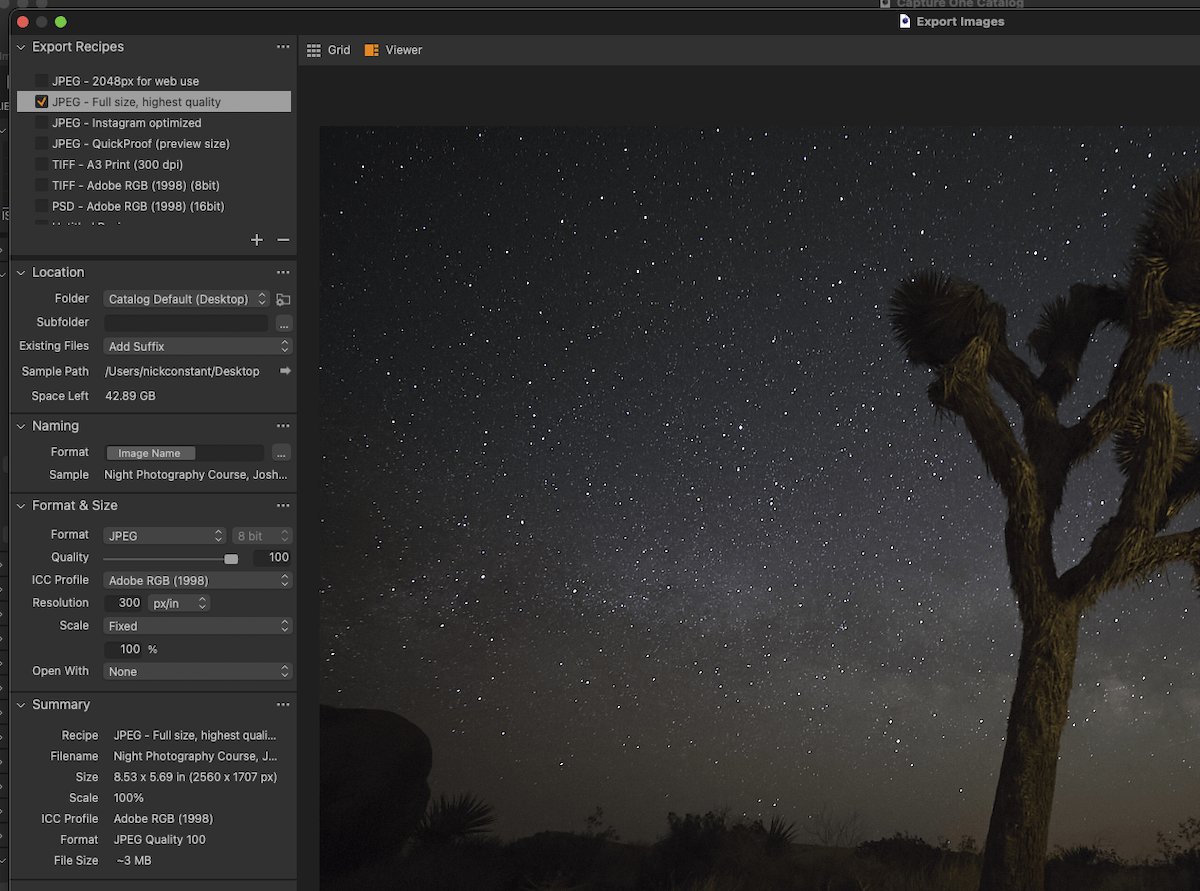This screenshot has height=891, width=1200.
Task: Click the Subfolder token browse (...) icon
Action: click(x=283, y=322)
